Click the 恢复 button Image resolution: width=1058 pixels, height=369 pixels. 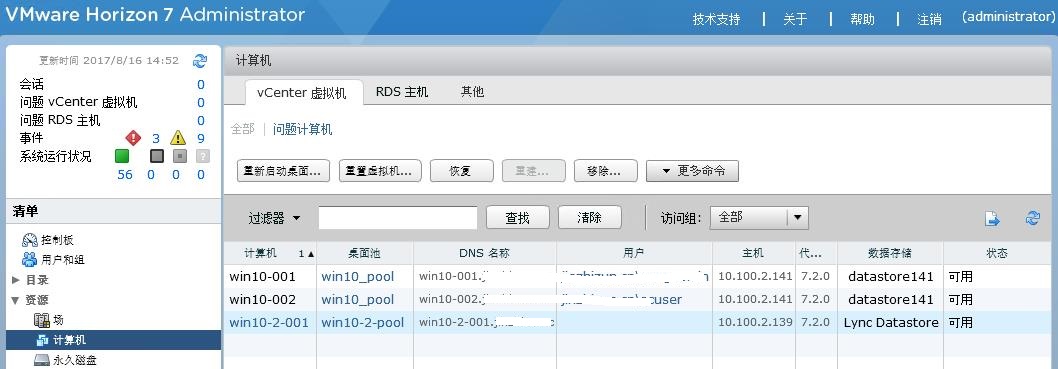coord(462,171)
